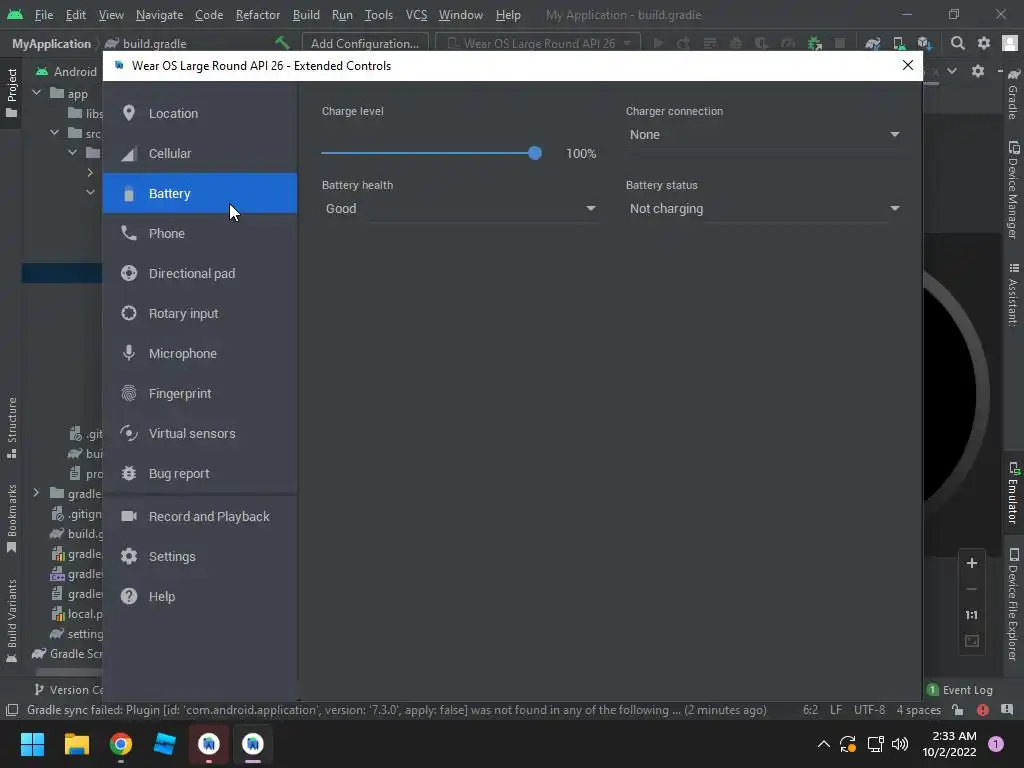The height and width of the screenshot is (768, 1024).
Task: Click the Microphone icon
Action: [129, 353]
